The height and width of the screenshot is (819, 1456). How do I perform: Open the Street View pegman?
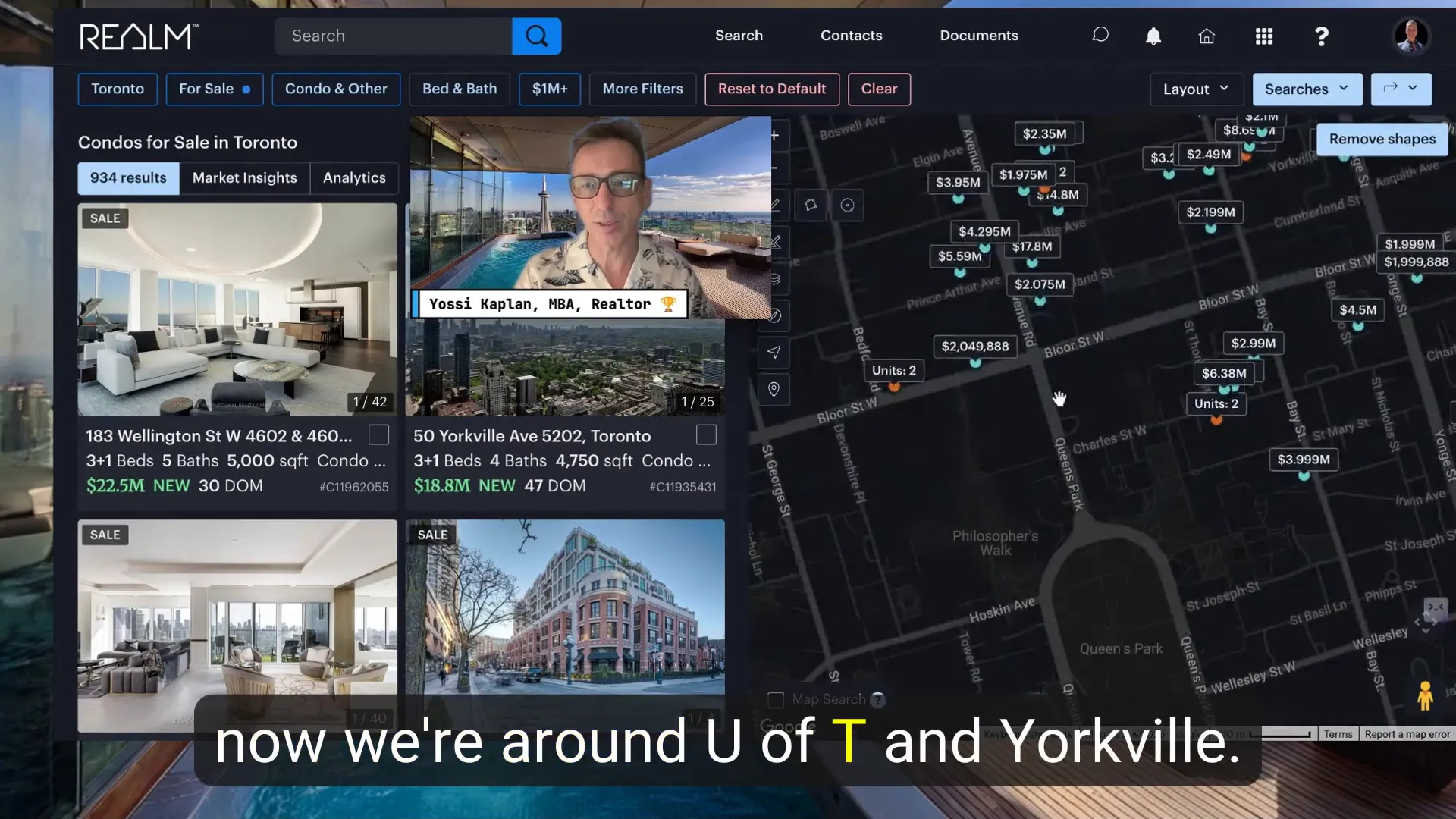1425,695
